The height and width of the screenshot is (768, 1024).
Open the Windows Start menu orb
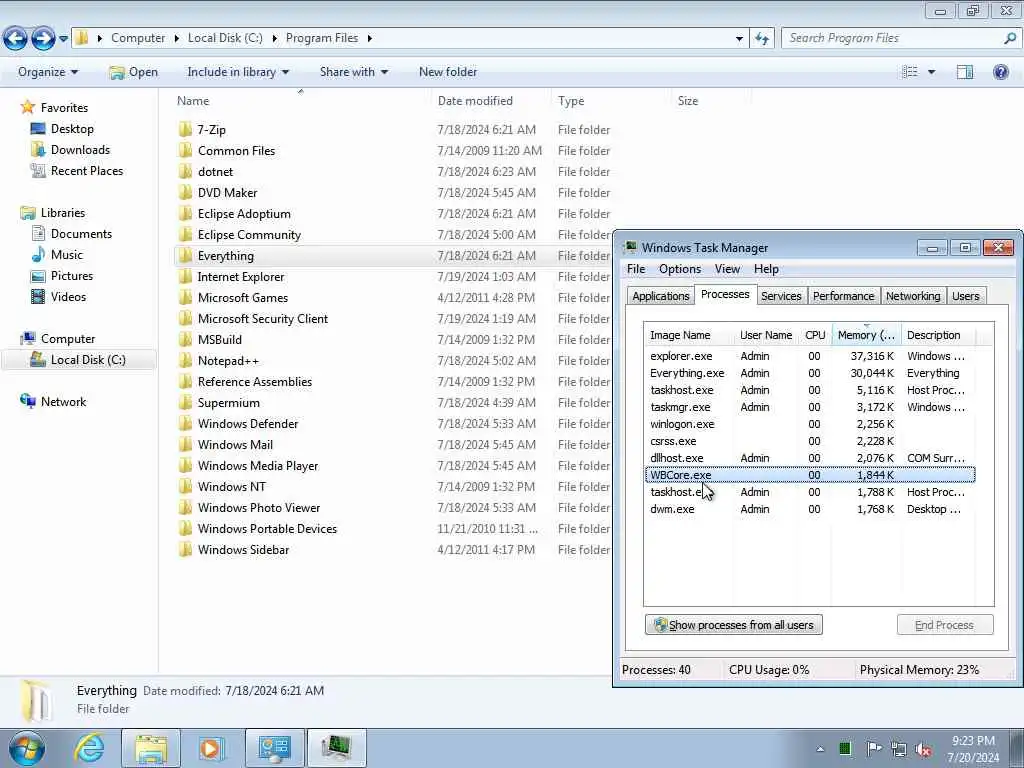(x=26, y=748)
